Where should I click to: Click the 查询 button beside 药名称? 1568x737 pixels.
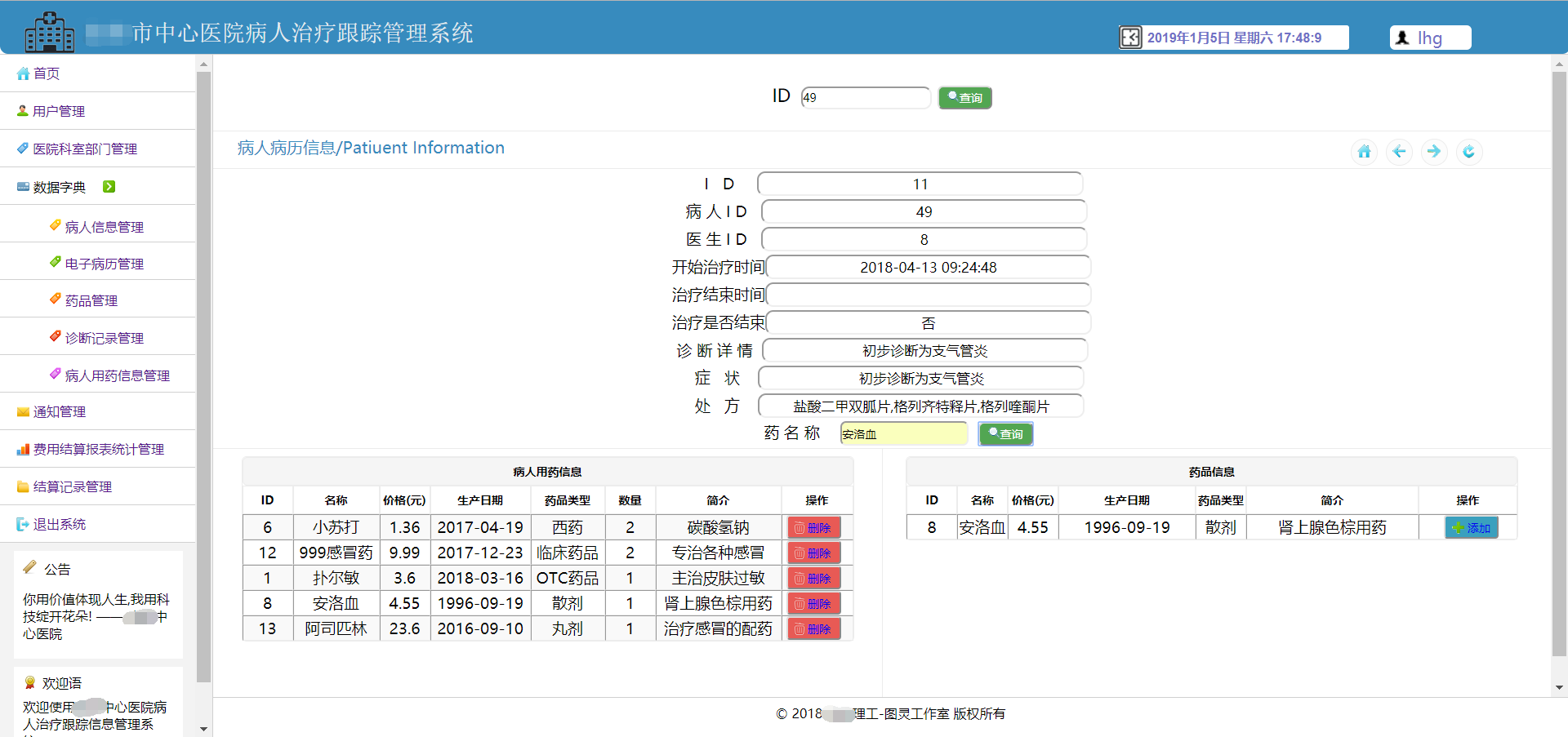click(x=1006, y=434)
